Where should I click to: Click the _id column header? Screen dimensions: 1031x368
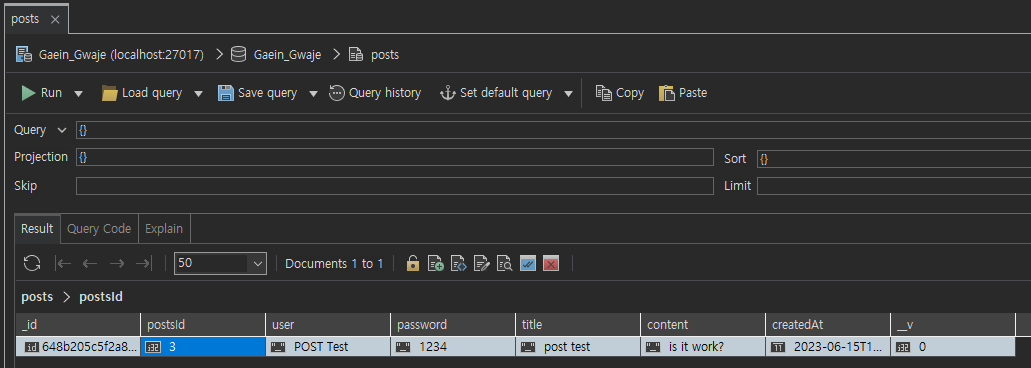78,324
